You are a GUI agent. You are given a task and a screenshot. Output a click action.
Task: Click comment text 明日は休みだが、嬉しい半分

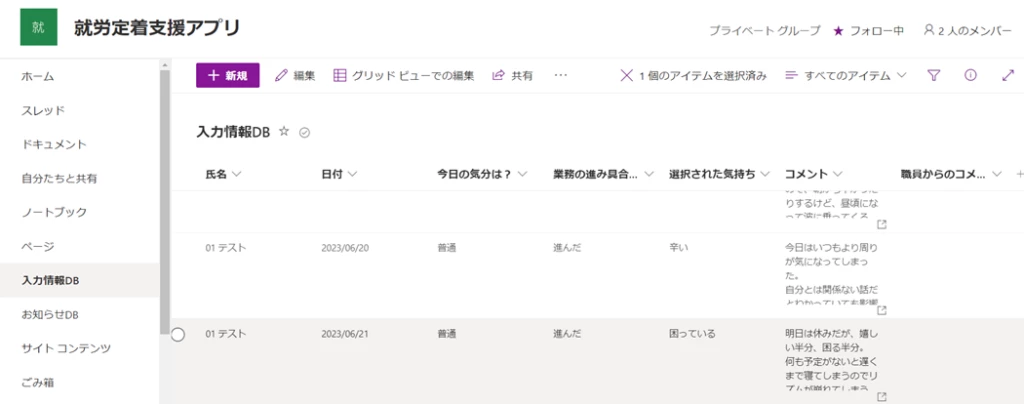(832, 340)
